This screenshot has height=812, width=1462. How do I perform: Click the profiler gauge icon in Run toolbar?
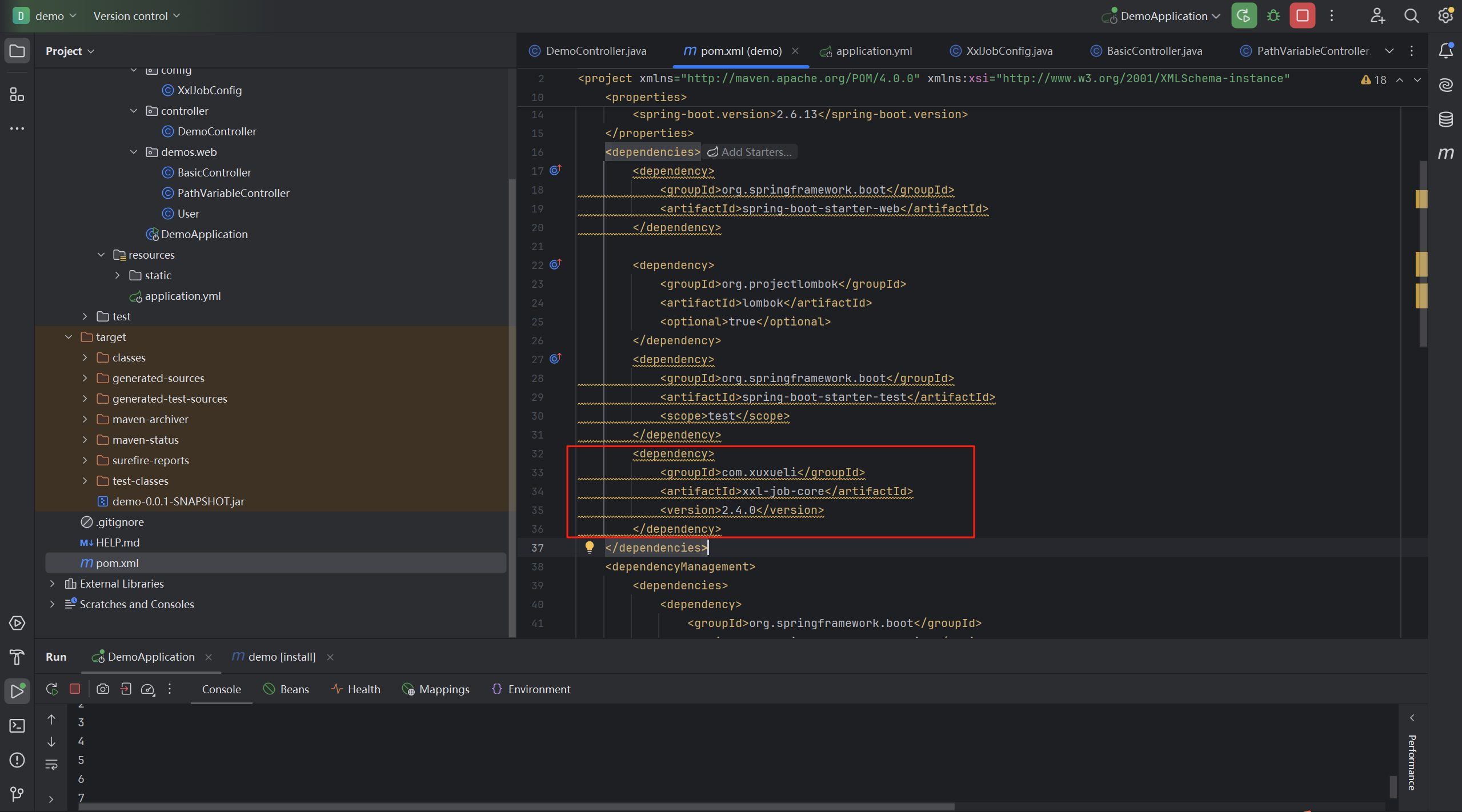148,689
